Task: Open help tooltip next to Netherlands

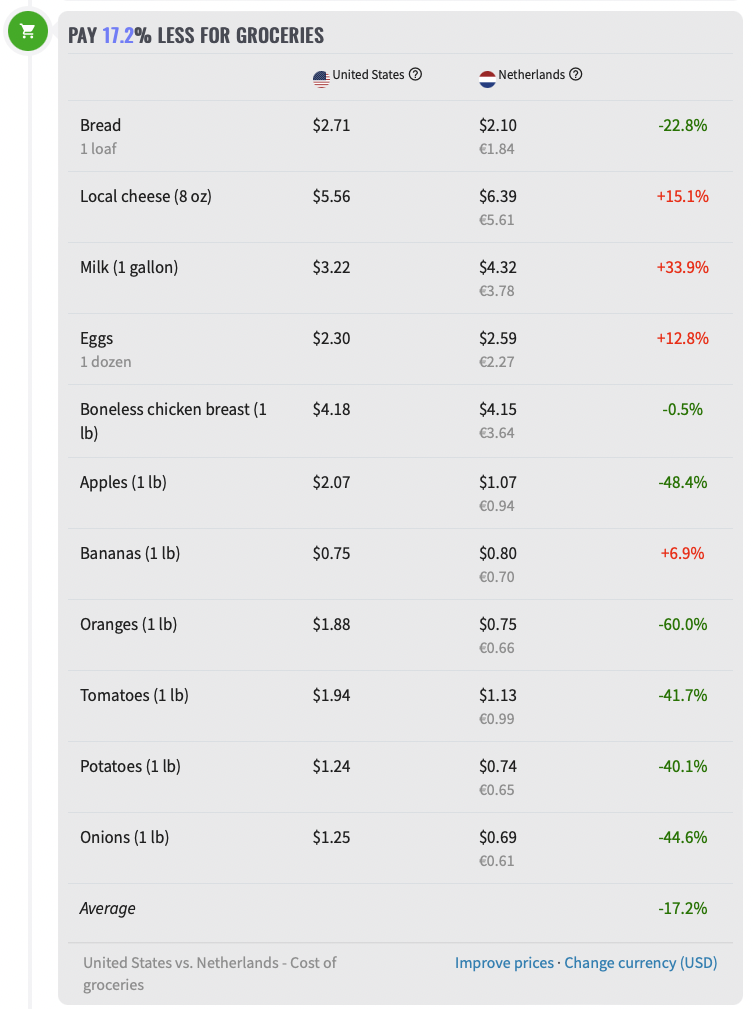Action: click(x=575, y=75)
